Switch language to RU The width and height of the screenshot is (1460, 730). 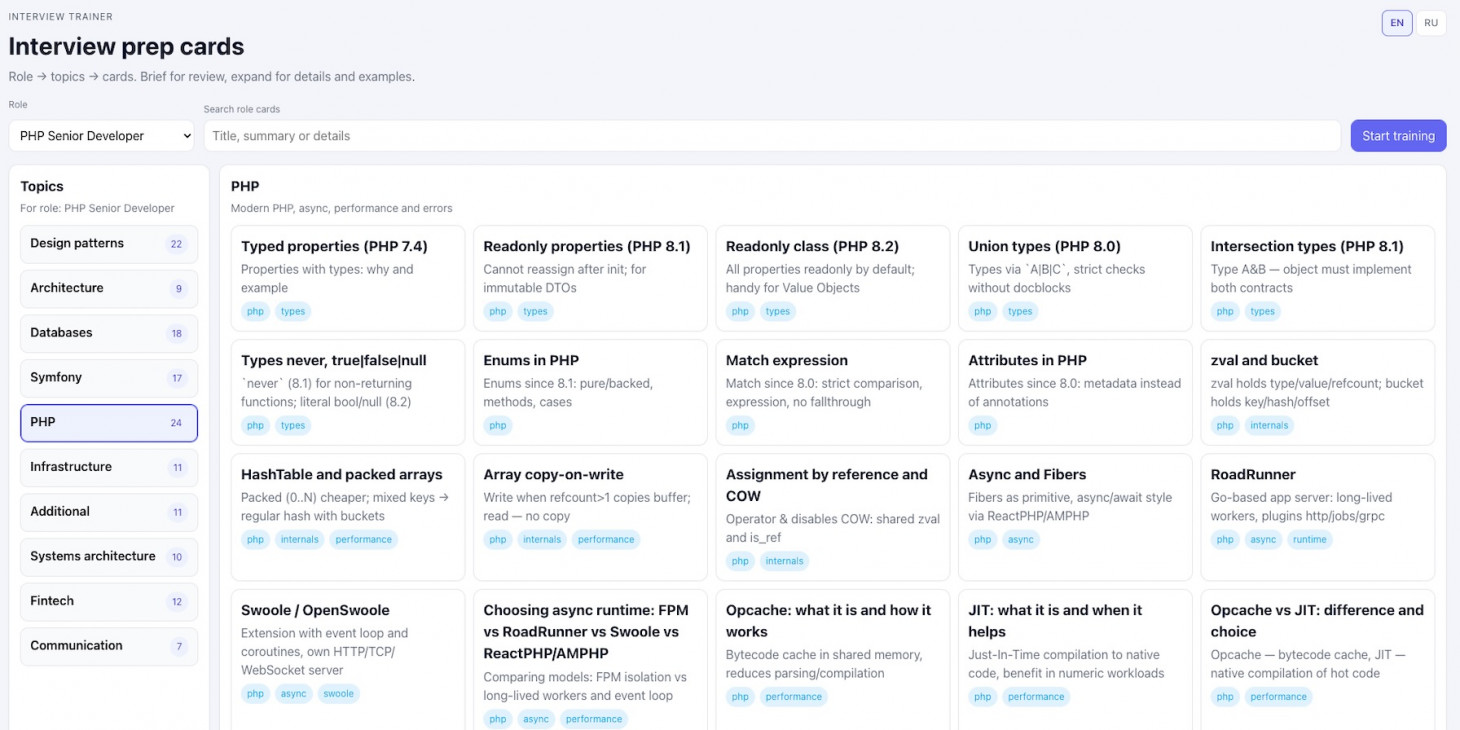(1431, 23)
